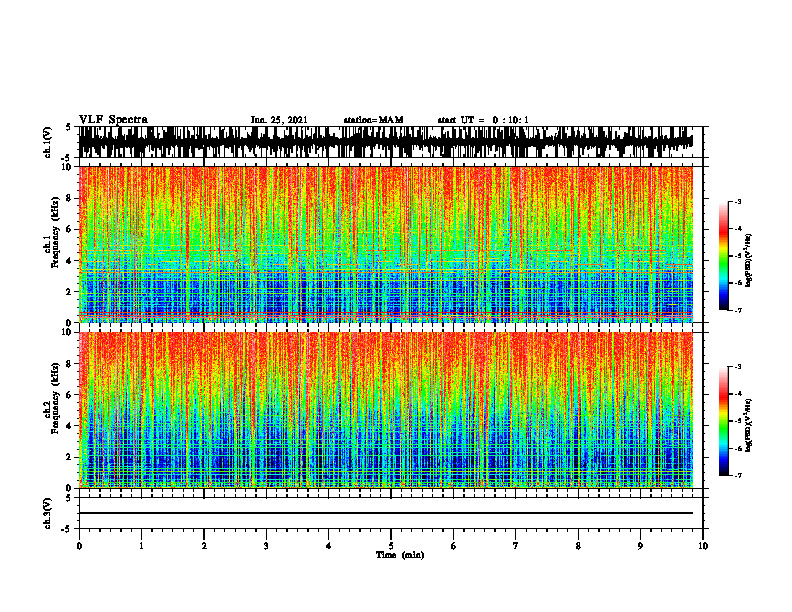The height and width of the screenshot is (612, 792).
Task: Click the flat ch.3 voltage trace line
Action: [x=386, y=513]
